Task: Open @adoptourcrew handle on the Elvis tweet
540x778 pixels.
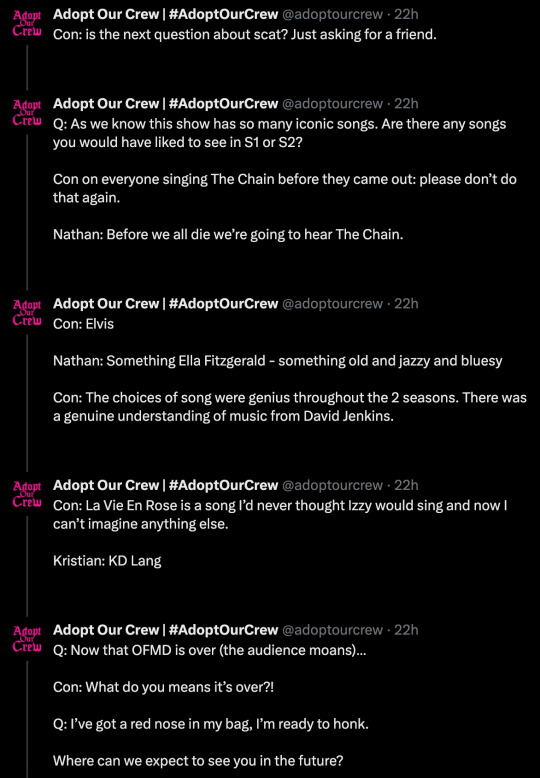Action: click(333, 304)
